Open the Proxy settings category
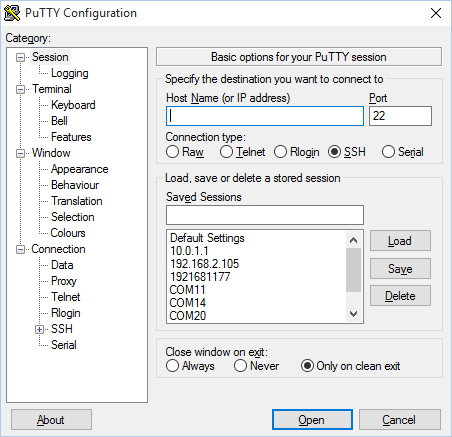The height and width of the screenshot is (437, 452). (64, 281)
